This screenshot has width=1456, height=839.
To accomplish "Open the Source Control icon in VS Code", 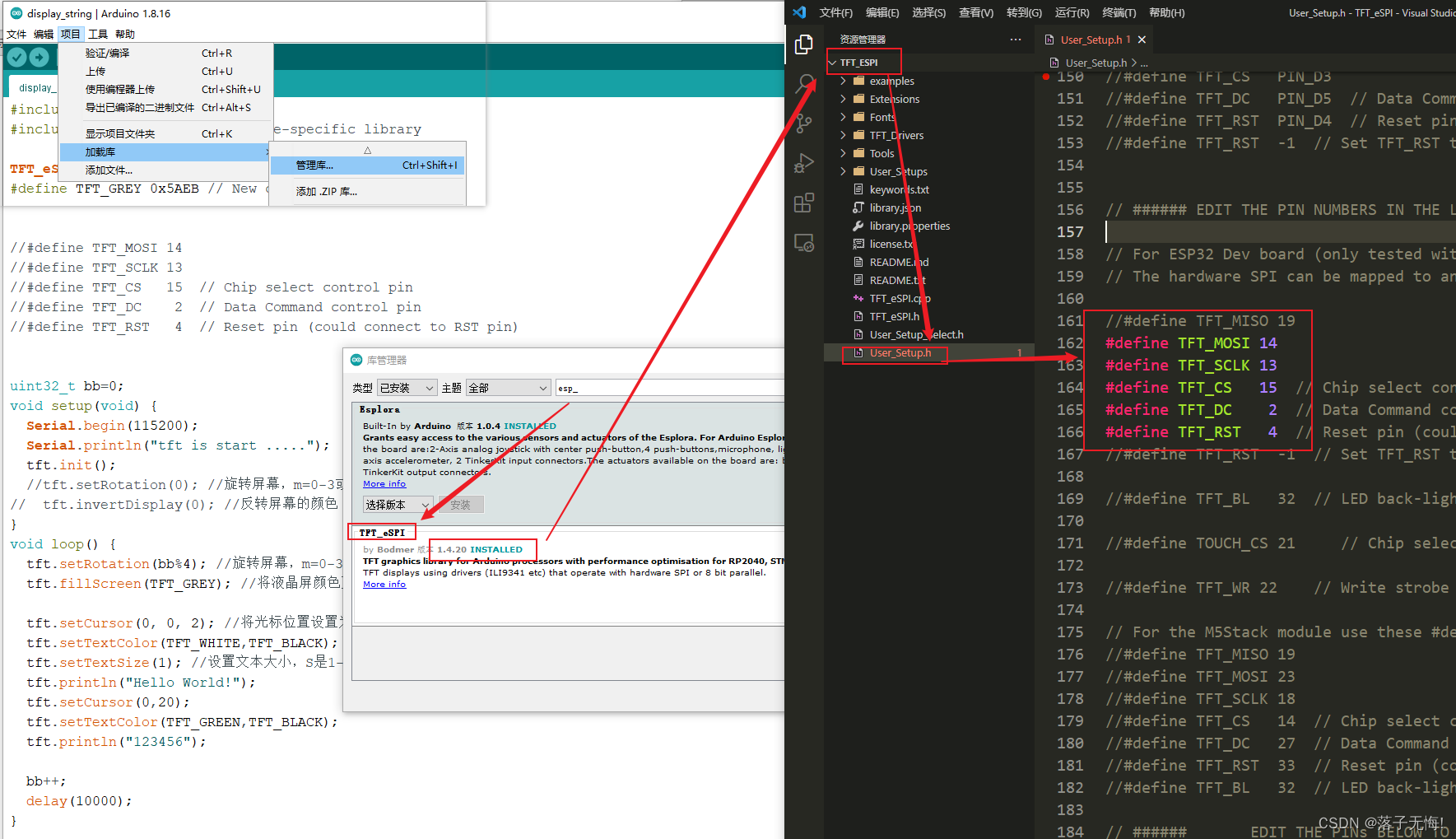I will coord(804,124).
